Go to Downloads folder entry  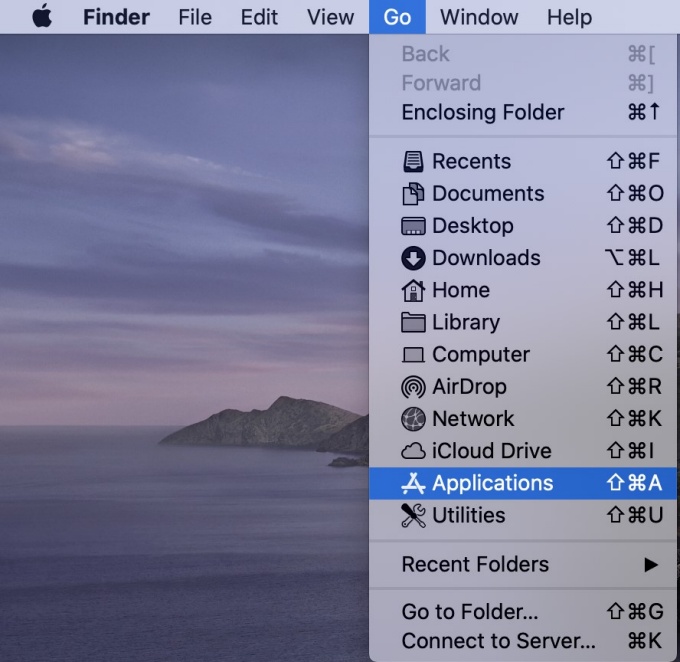[523, 258]
